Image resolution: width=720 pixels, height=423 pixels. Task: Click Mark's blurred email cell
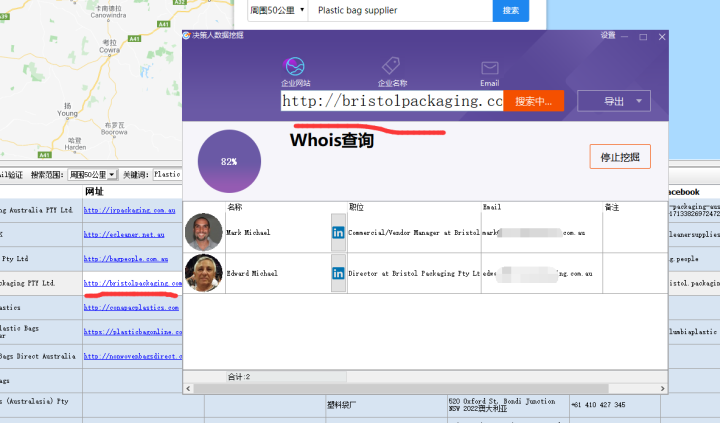(x=542, y=233)
